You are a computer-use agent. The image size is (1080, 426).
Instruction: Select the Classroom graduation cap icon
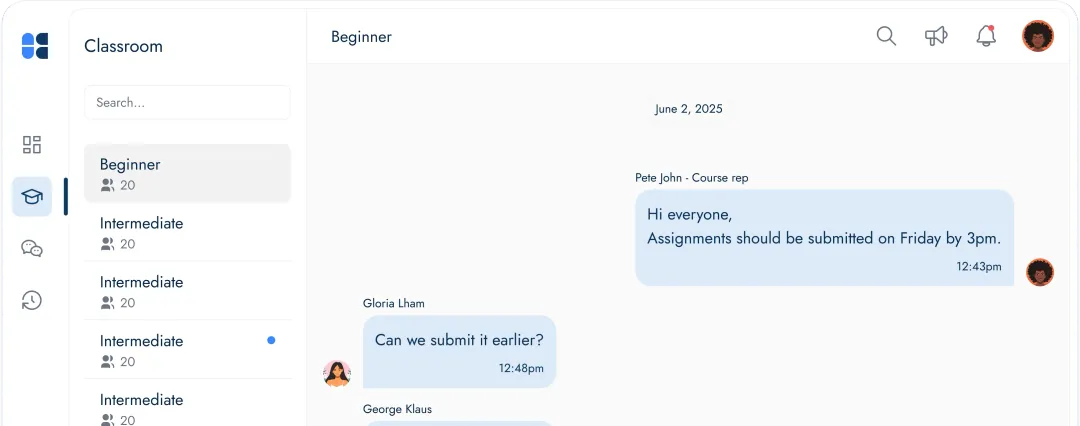point(32,197)
